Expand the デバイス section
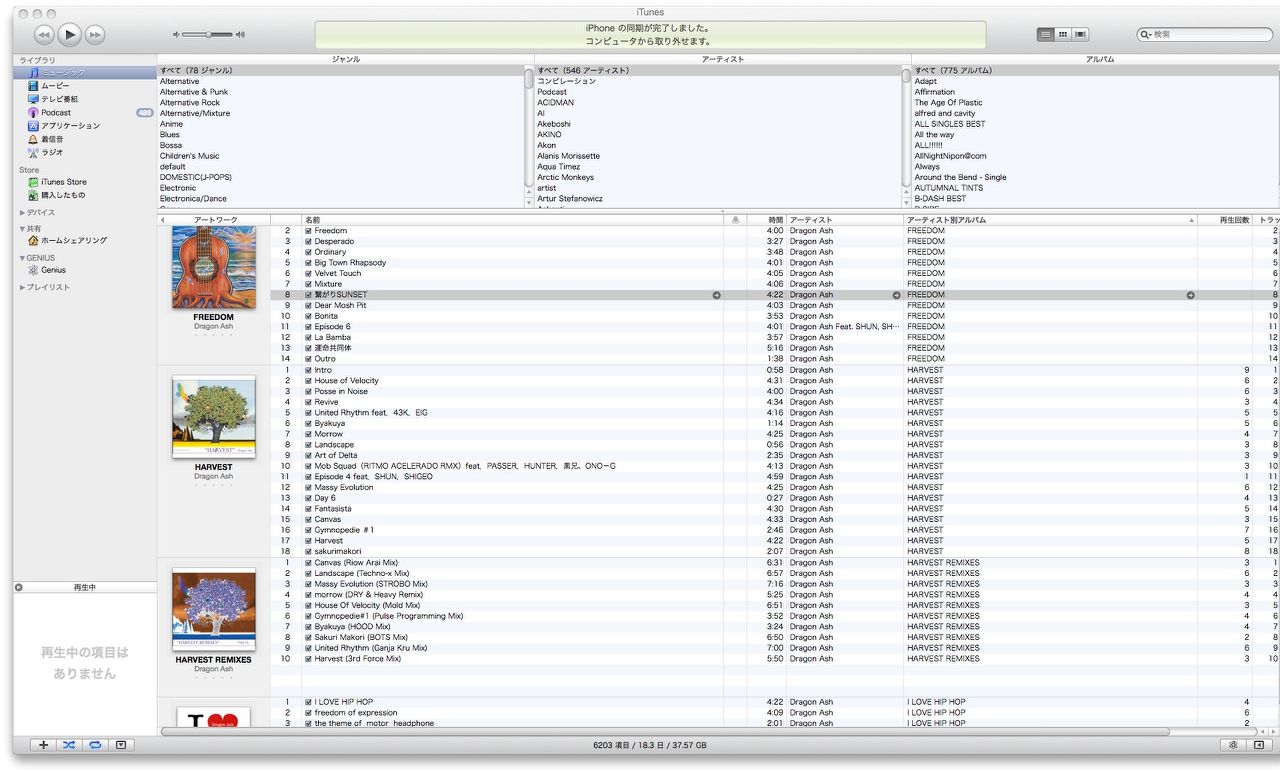This screenshot has height=774, width=1280. coord(22,213)
